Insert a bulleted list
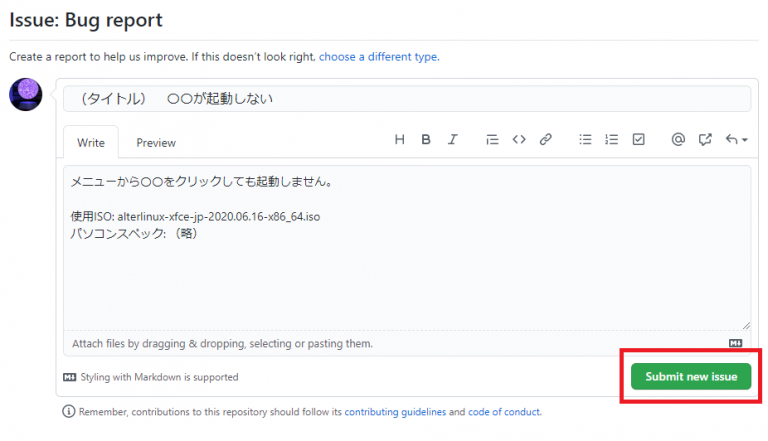Image resolution: width=768 pixels, height=441 pixels. [586, 140]
